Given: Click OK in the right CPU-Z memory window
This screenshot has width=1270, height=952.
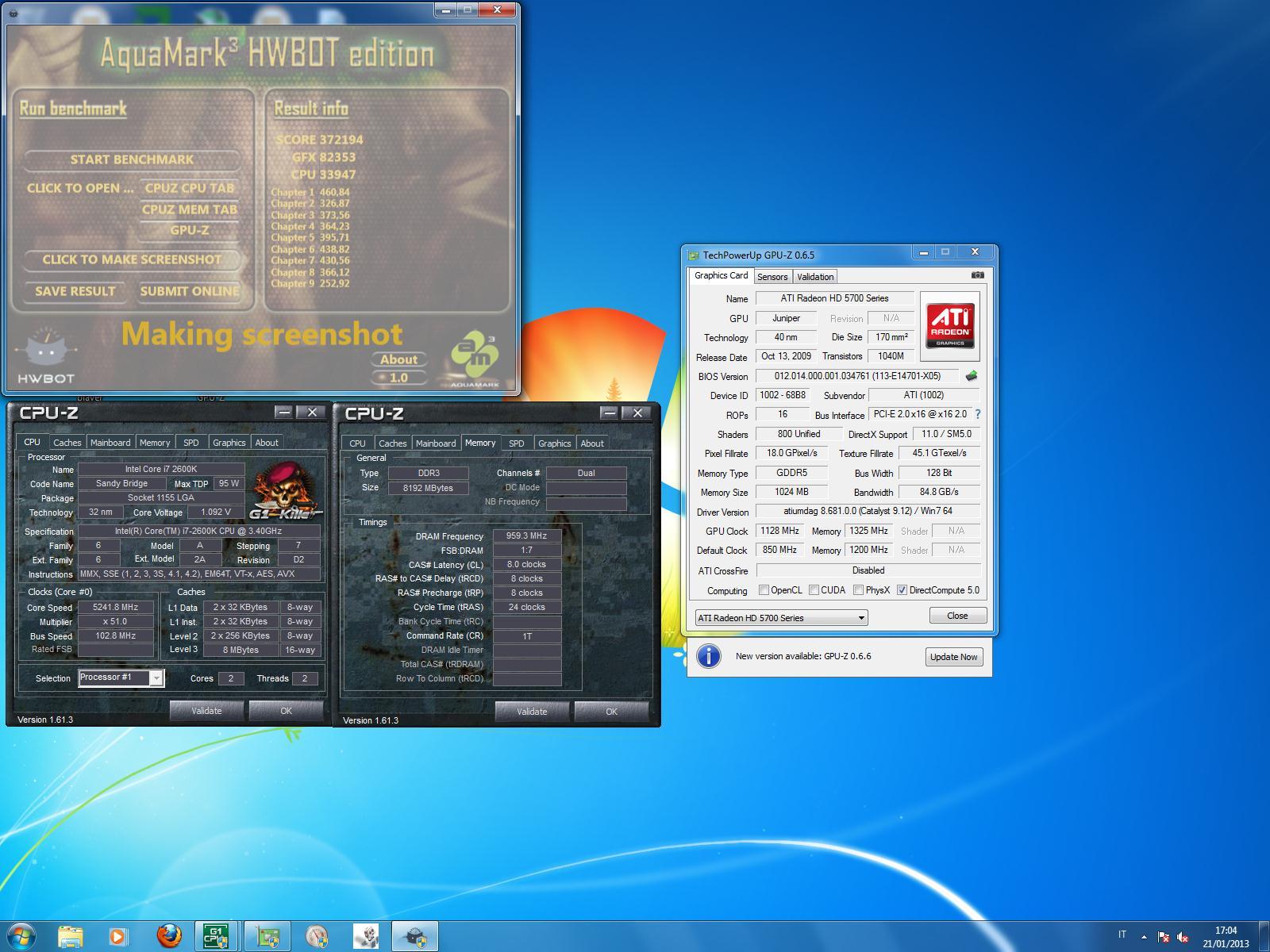Looking at the screenshot, I should point(611,712).
